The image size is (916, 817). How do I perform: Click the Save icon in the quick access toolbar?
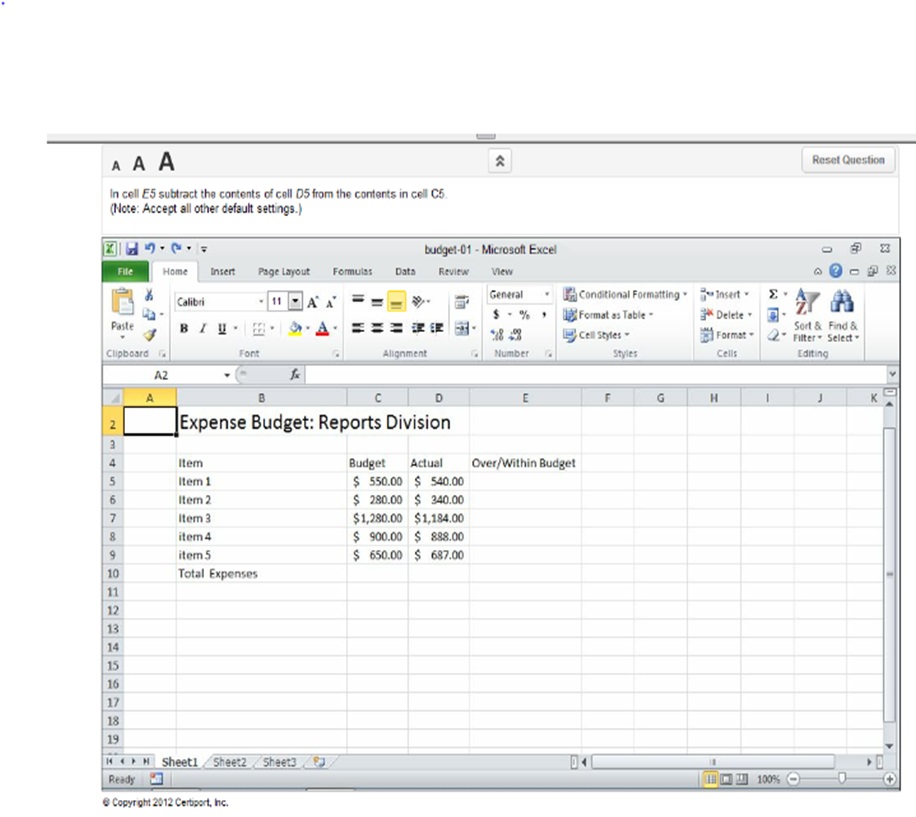tap(132, 250)
